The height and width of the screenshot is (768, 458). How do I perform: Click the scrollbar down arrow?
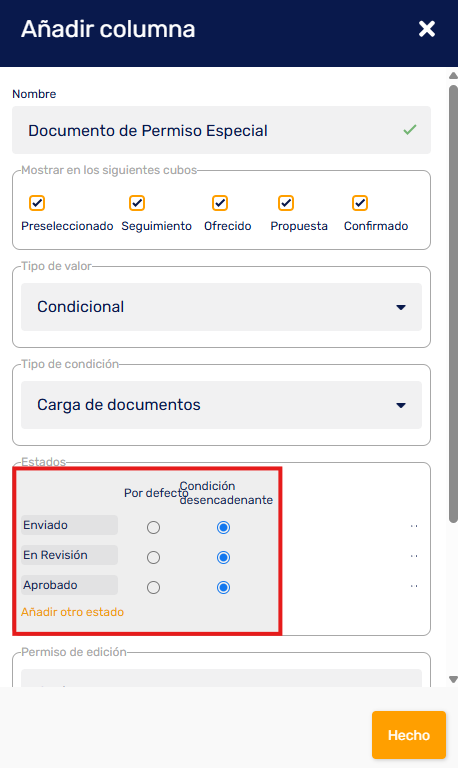(x=454, y=679)
